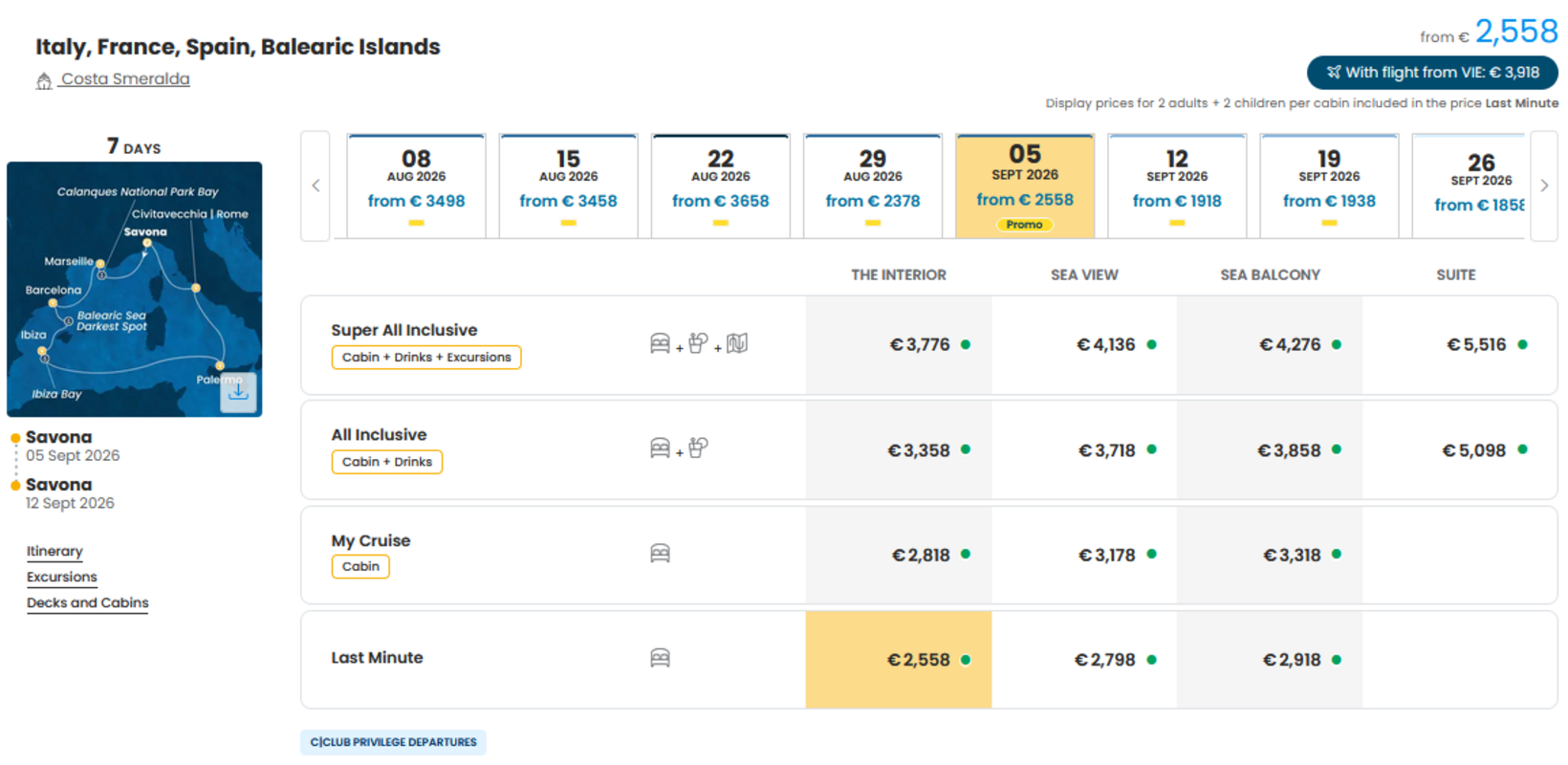The height and width of the screenshot is (765, 1568).
Task: Click the cabin bed icon in Last Minute row
Action: (x=660, y=658)
